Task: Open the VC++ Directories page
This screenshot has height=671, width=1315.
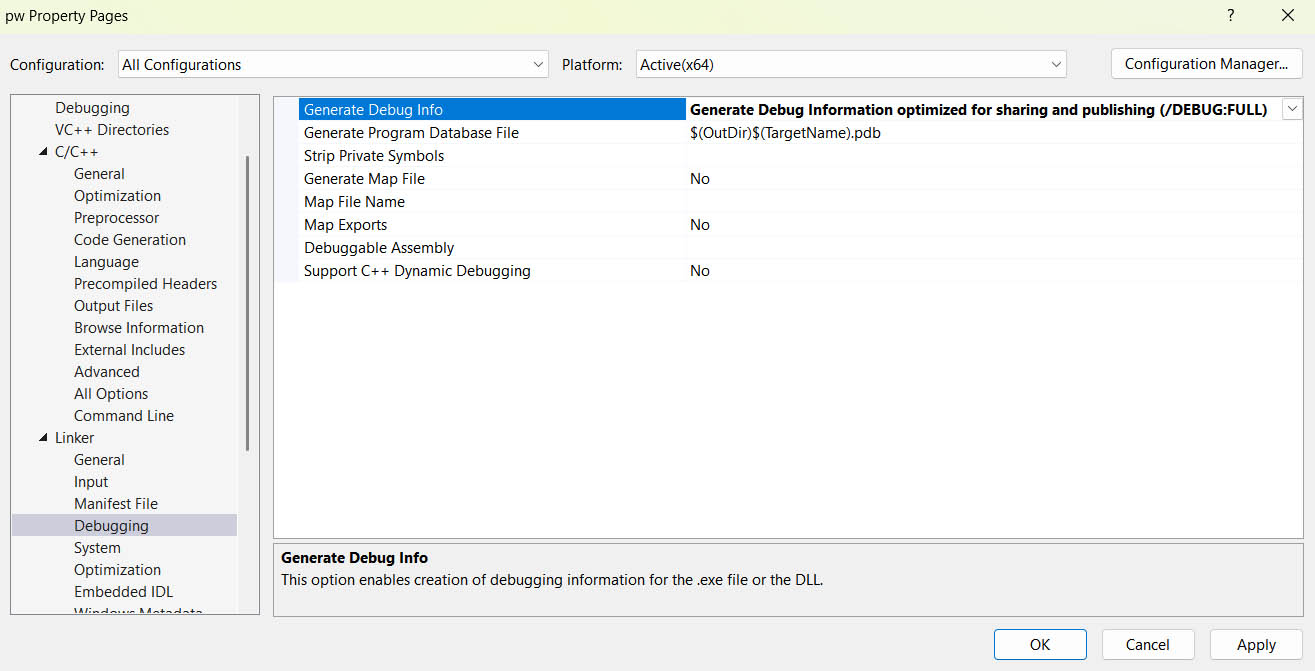Action: (112, 130)
